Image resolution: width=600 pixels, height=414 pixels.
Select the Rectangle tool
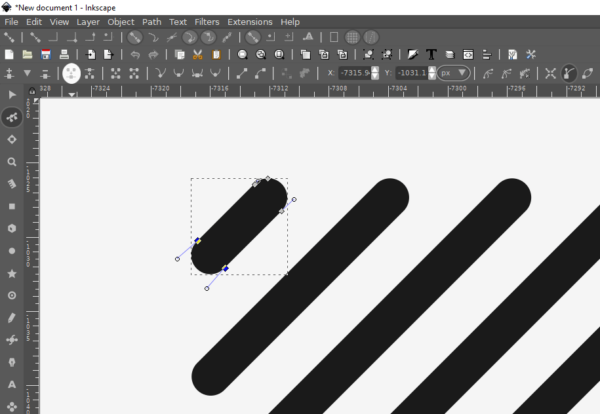(x=12, y=206)
